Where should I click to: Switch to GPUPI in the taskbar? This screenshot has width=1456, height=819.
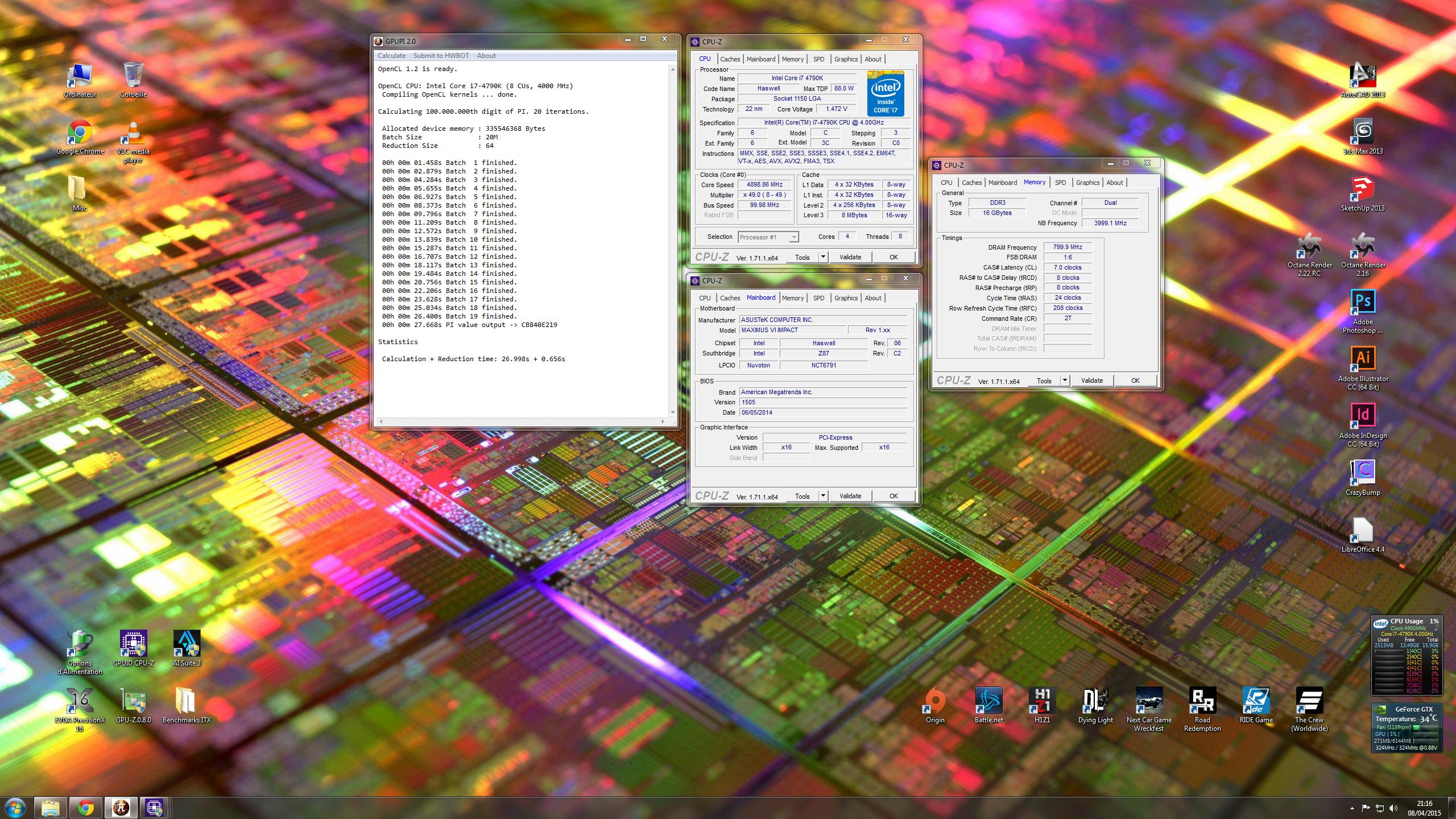121,808
